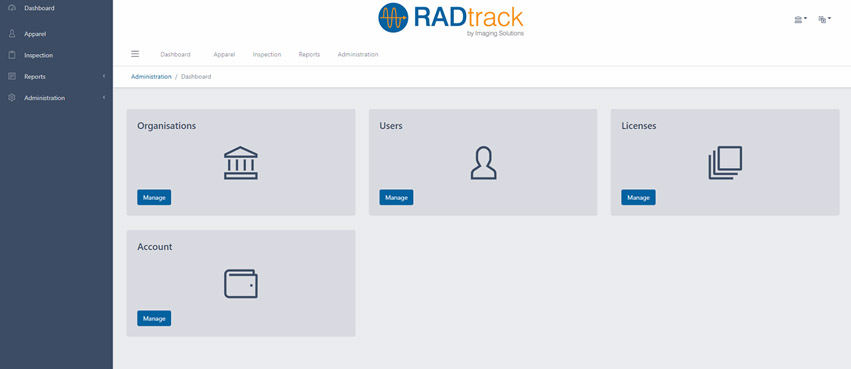The height and width of the screenshot is (369, 851).
Task: Follow the Administration breadcrumb link
Action: [151, 77]
